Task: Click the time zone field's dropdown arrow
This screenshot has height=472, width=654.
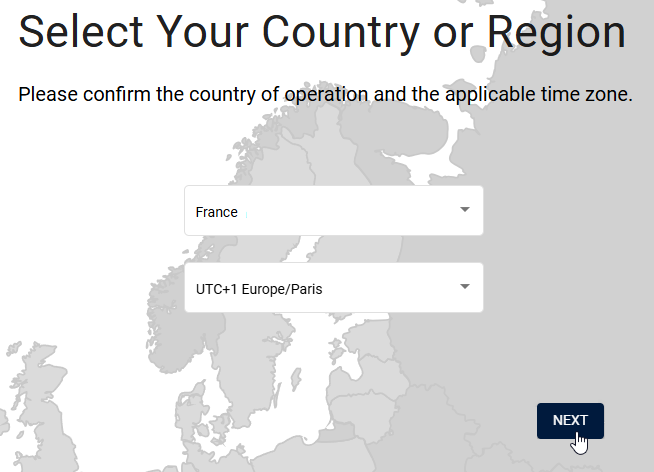Action: coord(464,287)
